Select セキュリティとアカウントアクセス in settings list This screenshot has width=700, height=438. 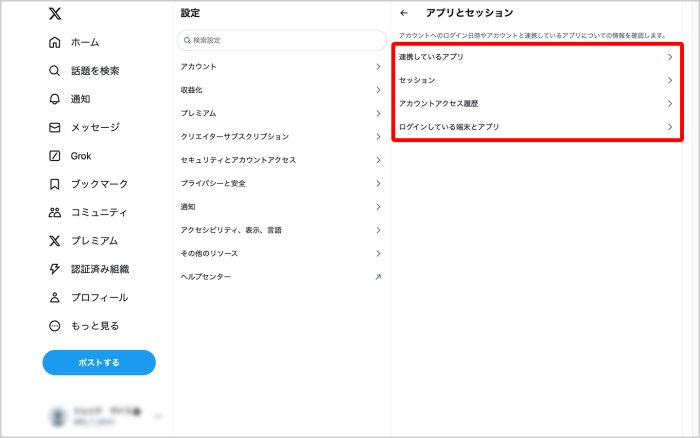[280, 160]
